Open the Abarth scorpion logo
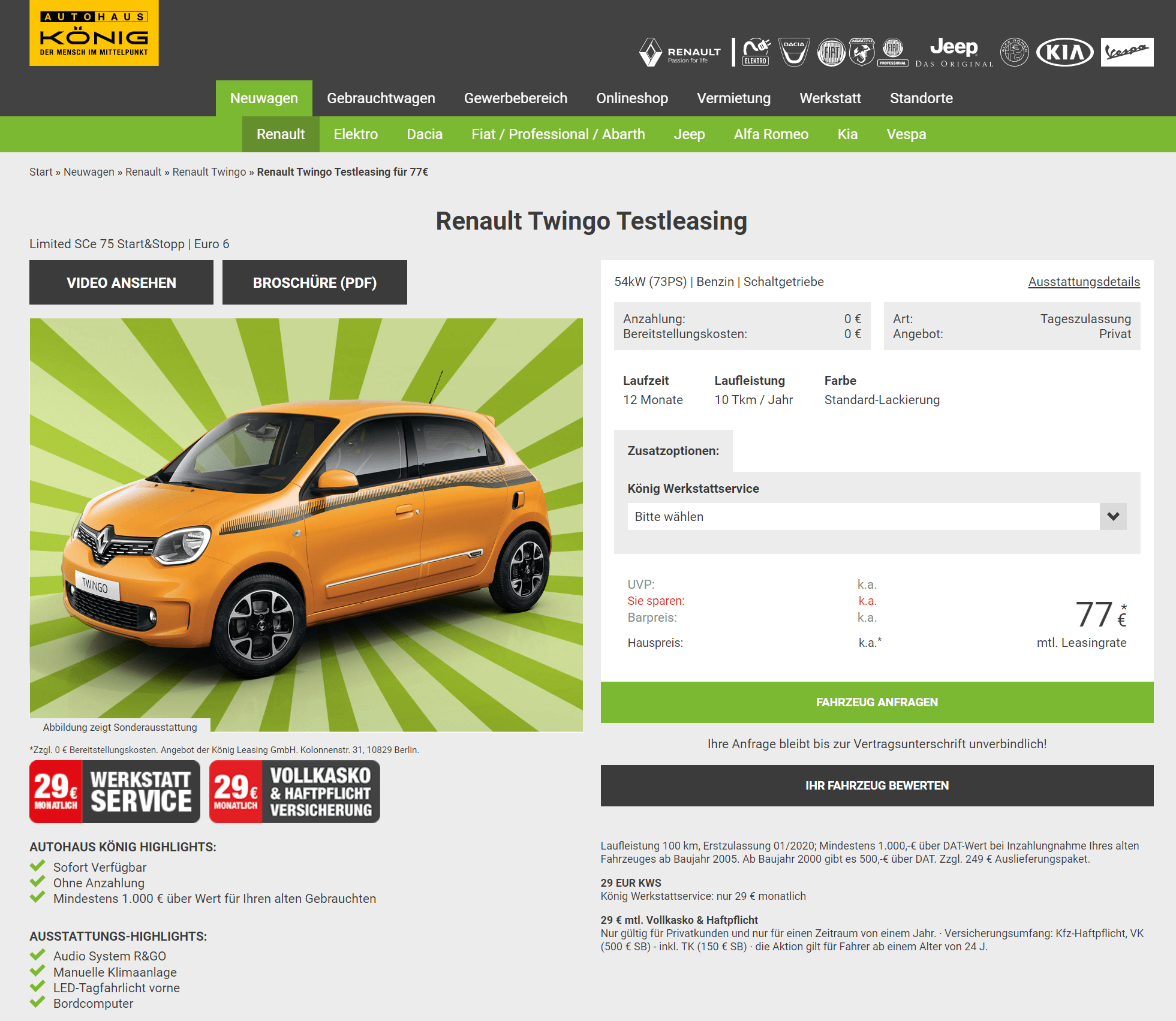 coord(862,52)
